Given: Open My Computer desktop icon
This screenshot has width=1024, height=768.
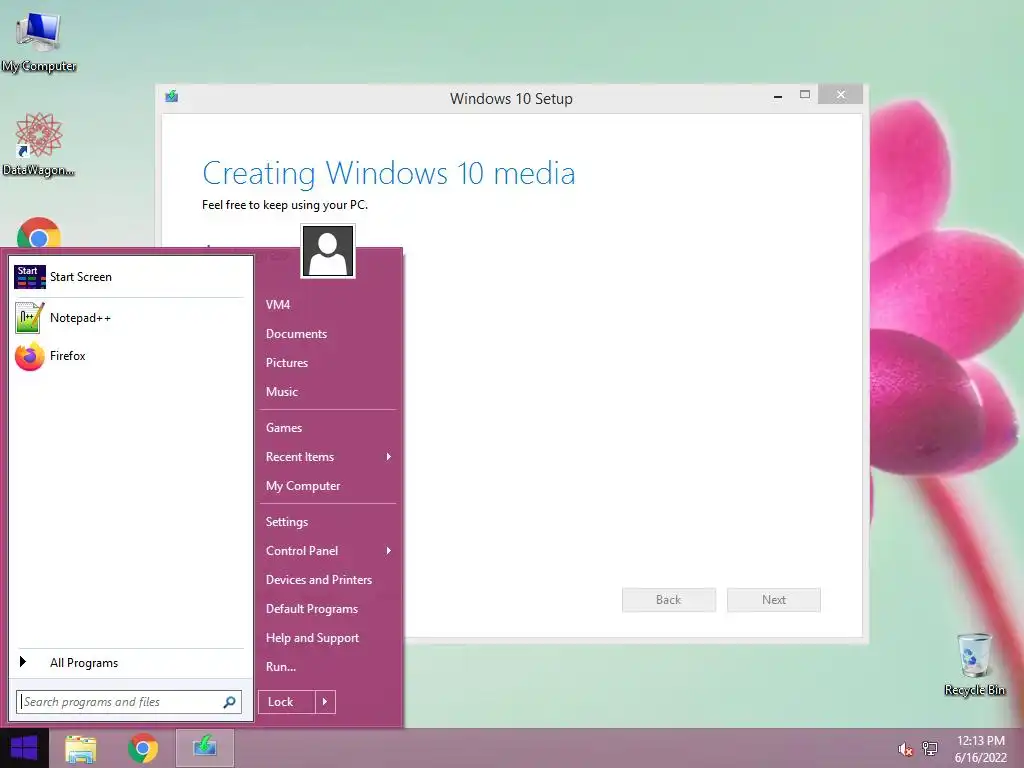Looking at the screenshot, I should point(39,42).
